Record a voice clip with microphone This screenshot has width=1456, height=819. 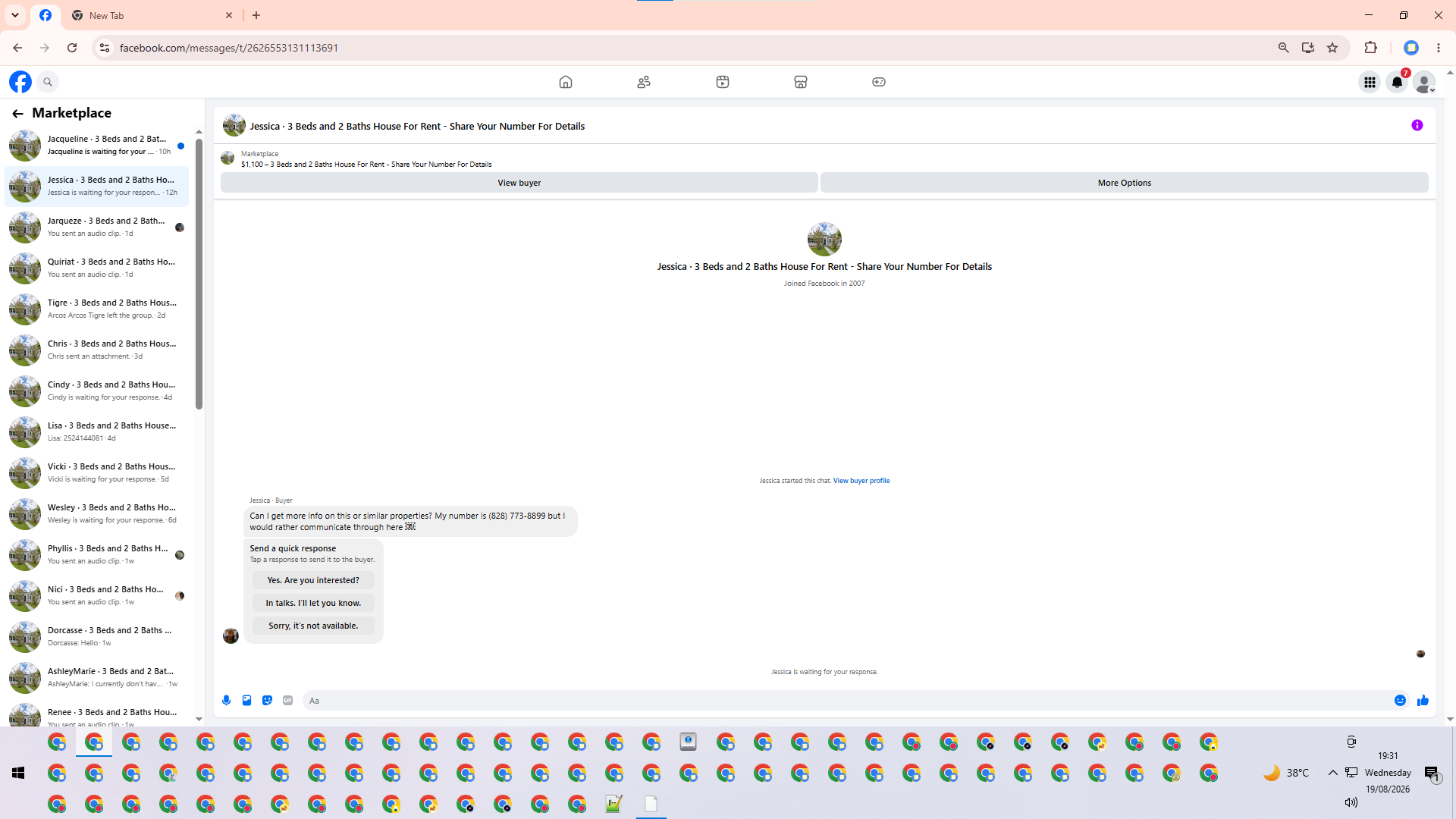pyautogui.click(x=226, y=701)
